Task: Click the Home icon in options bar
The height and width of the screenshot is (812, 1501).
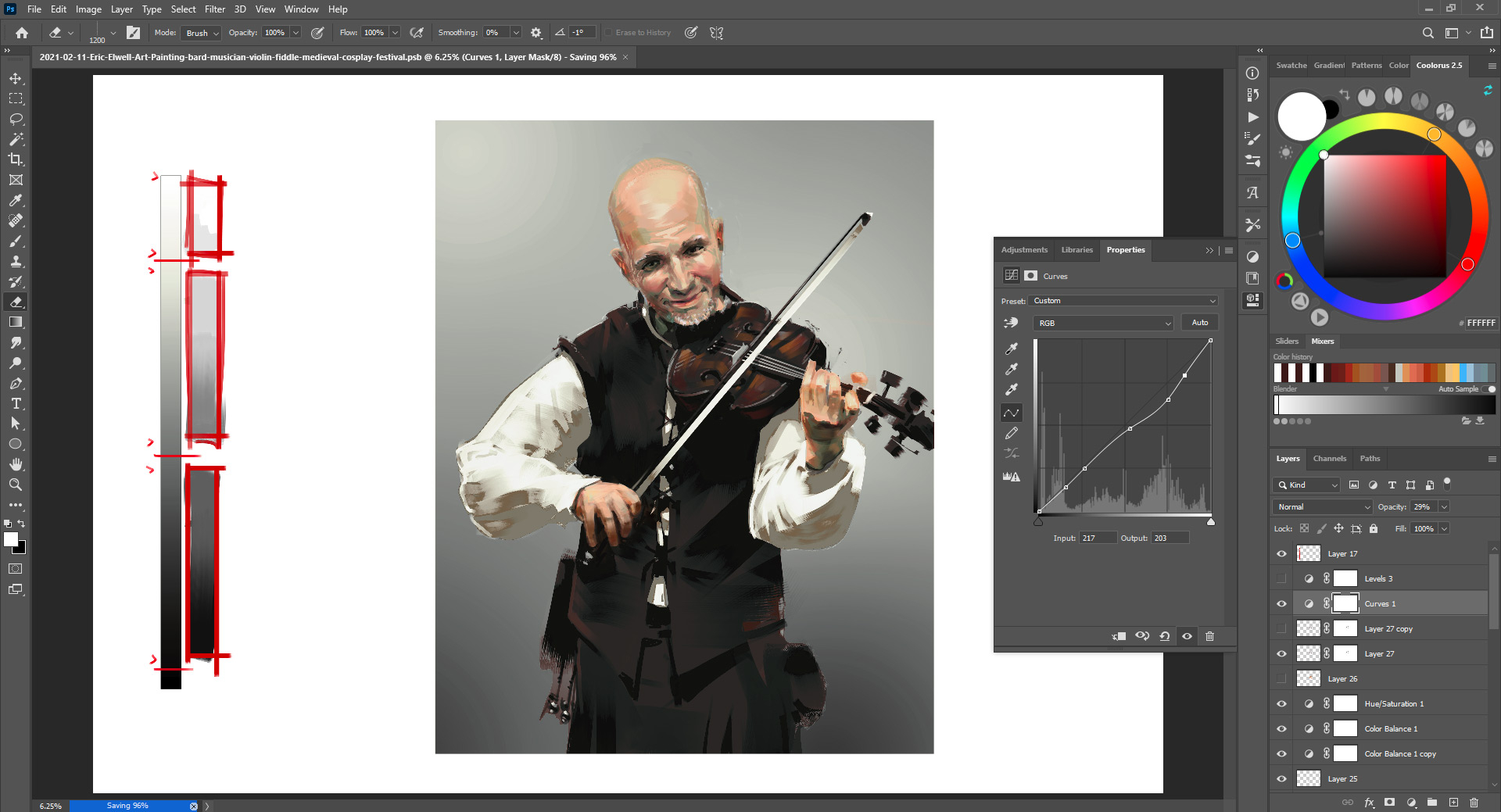Action: pyautogui.click(x=22, y=33)
